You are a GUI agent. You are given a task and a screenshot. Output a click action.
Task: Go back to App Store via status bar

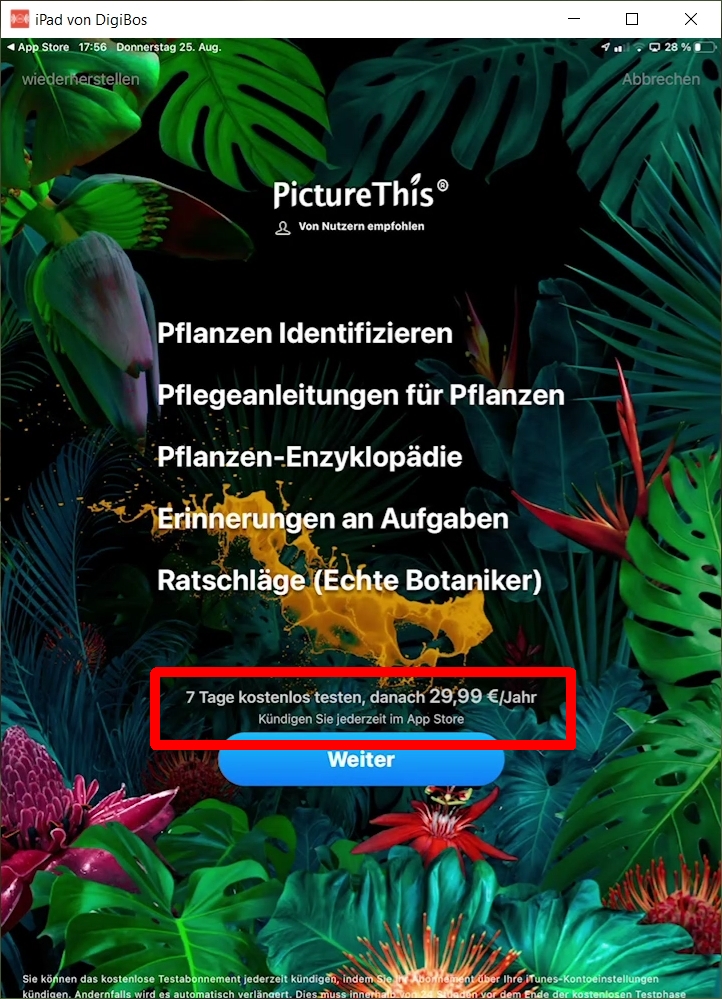coord(38,47)
